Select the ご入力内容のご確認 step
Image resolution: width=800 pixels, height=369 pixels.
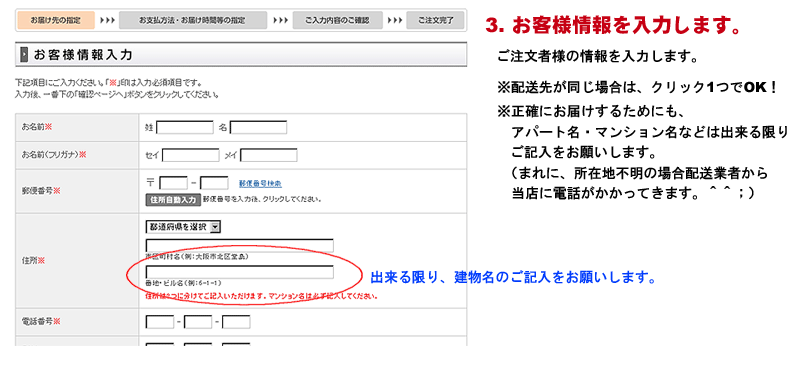click(x=337, y=20)
